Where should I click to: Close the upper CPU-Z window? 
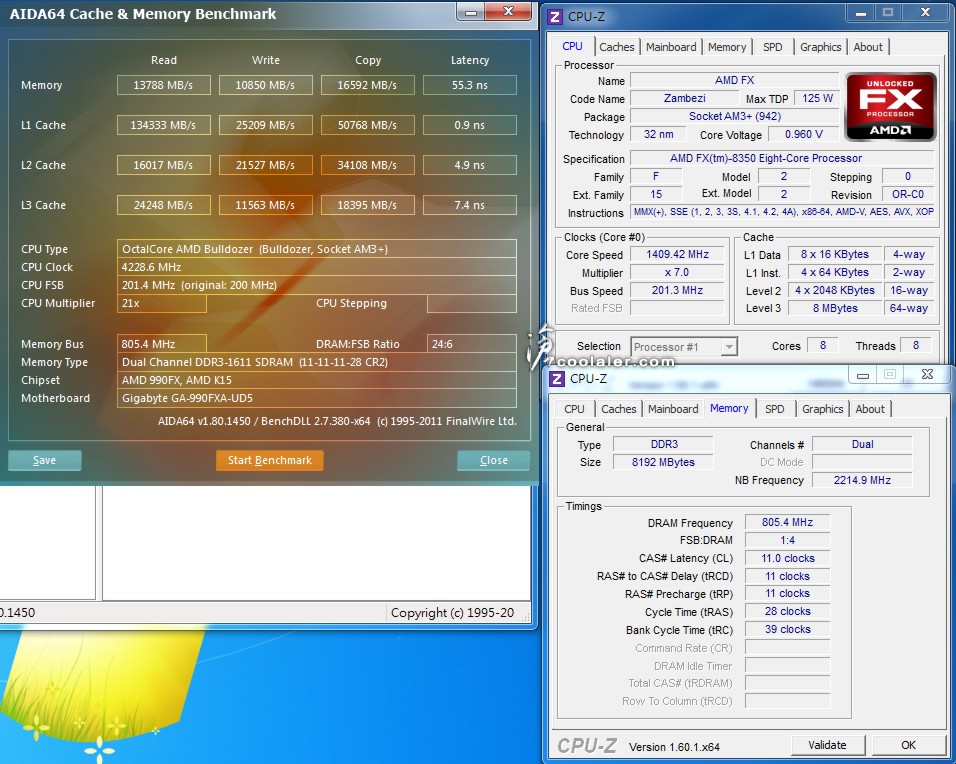coord(925,13)
